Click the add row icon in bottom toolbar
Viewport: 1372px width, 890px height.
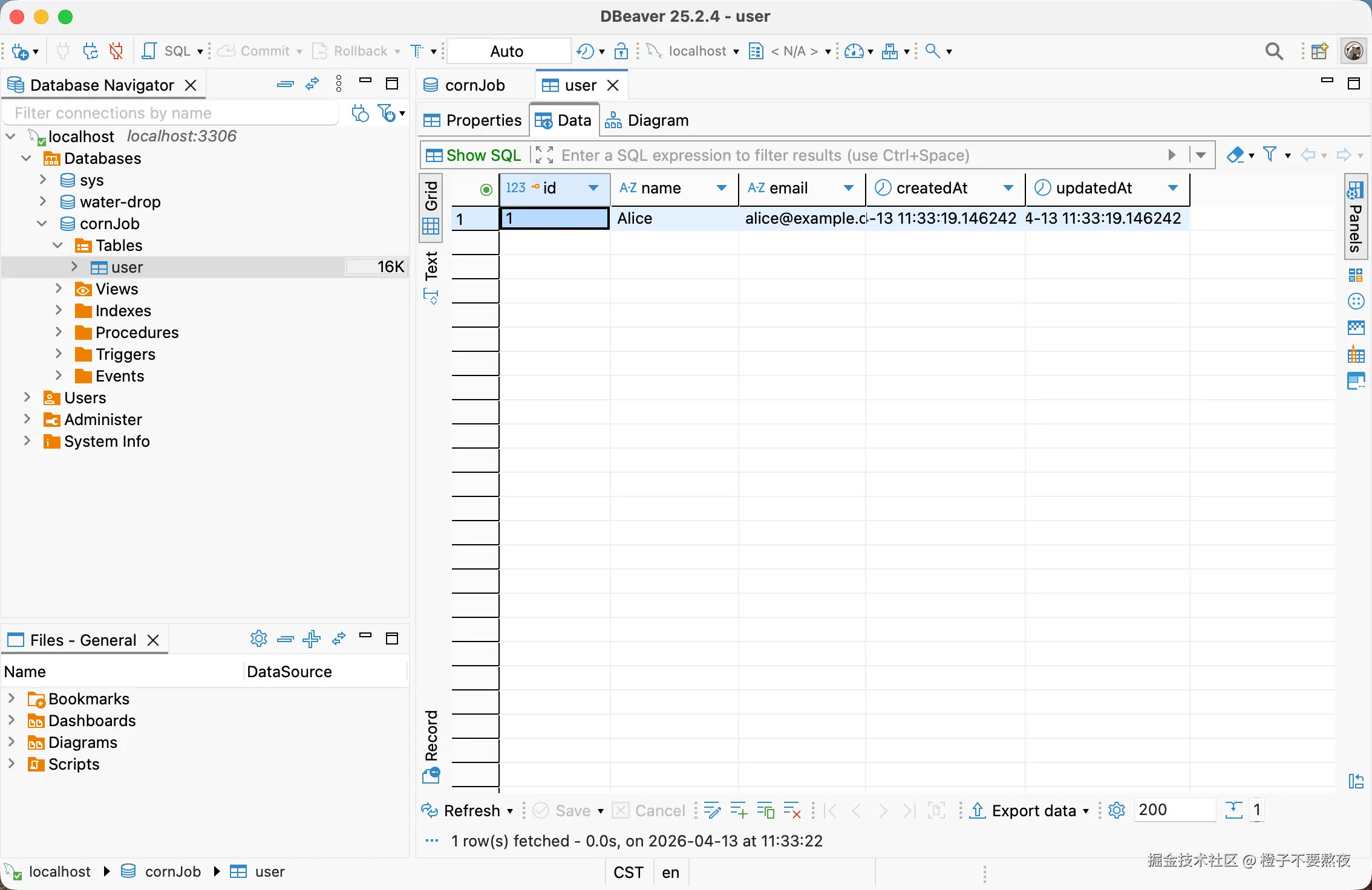click(x=739, y=810)
